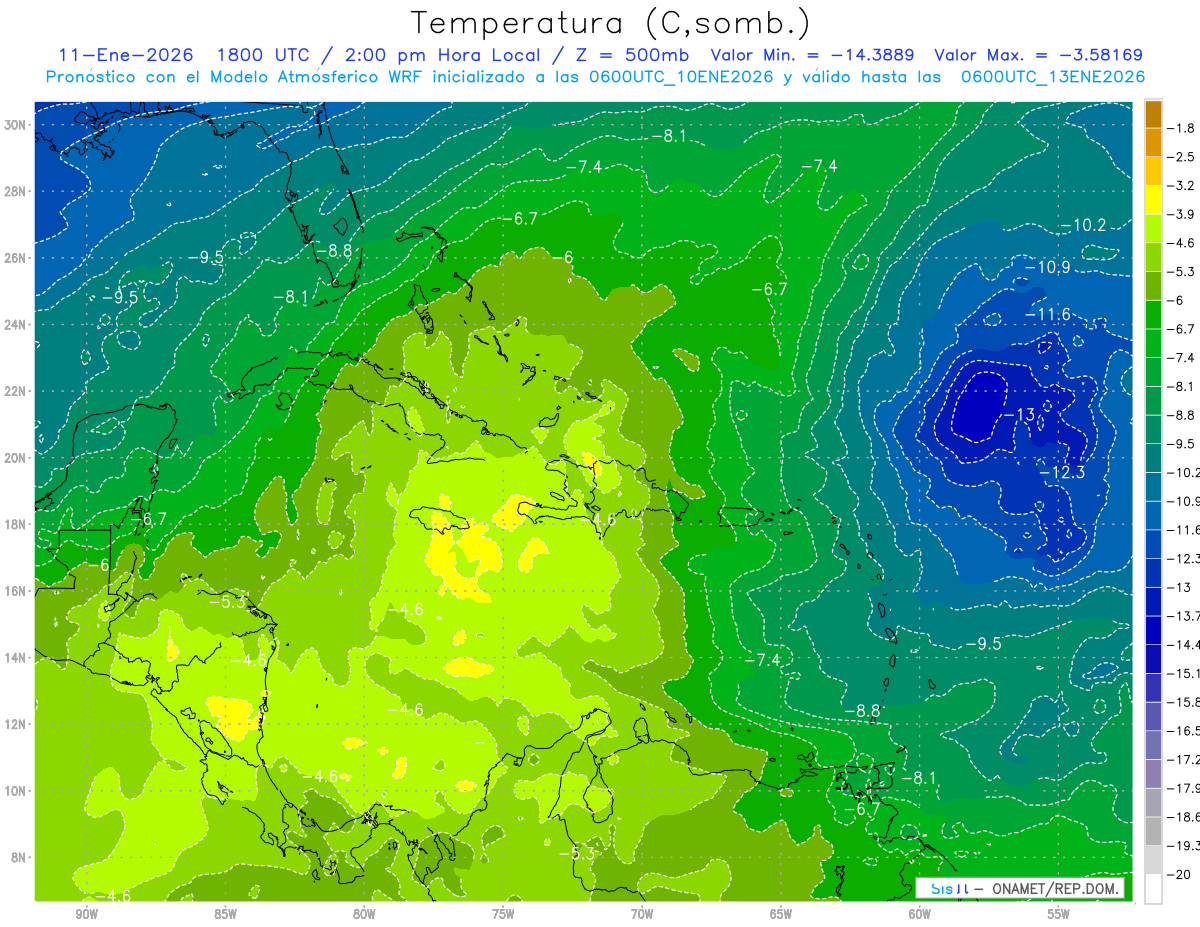The image size is (1200, 927).
Task: Click the 85W longitude axis label
Action: click(x=225, y=914)
